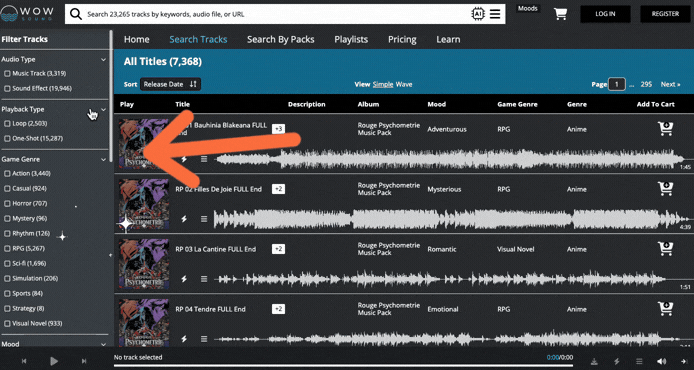Open the Learn menu item
Viewport: 694px width, 370px height.
click(x=448, y=39)
